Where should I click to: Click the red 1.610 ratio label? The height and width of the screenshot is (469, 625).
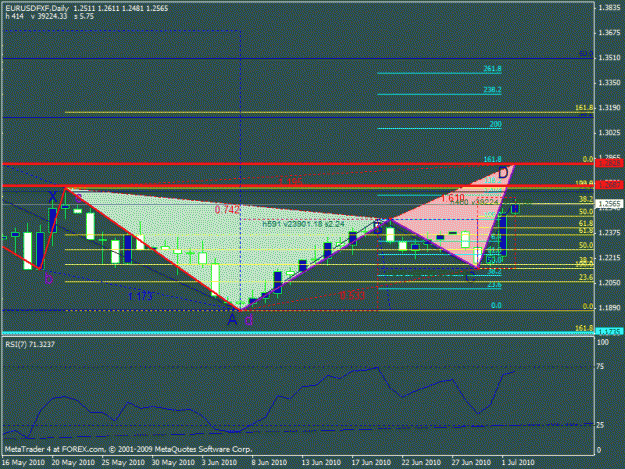click(x=452, y=198)
